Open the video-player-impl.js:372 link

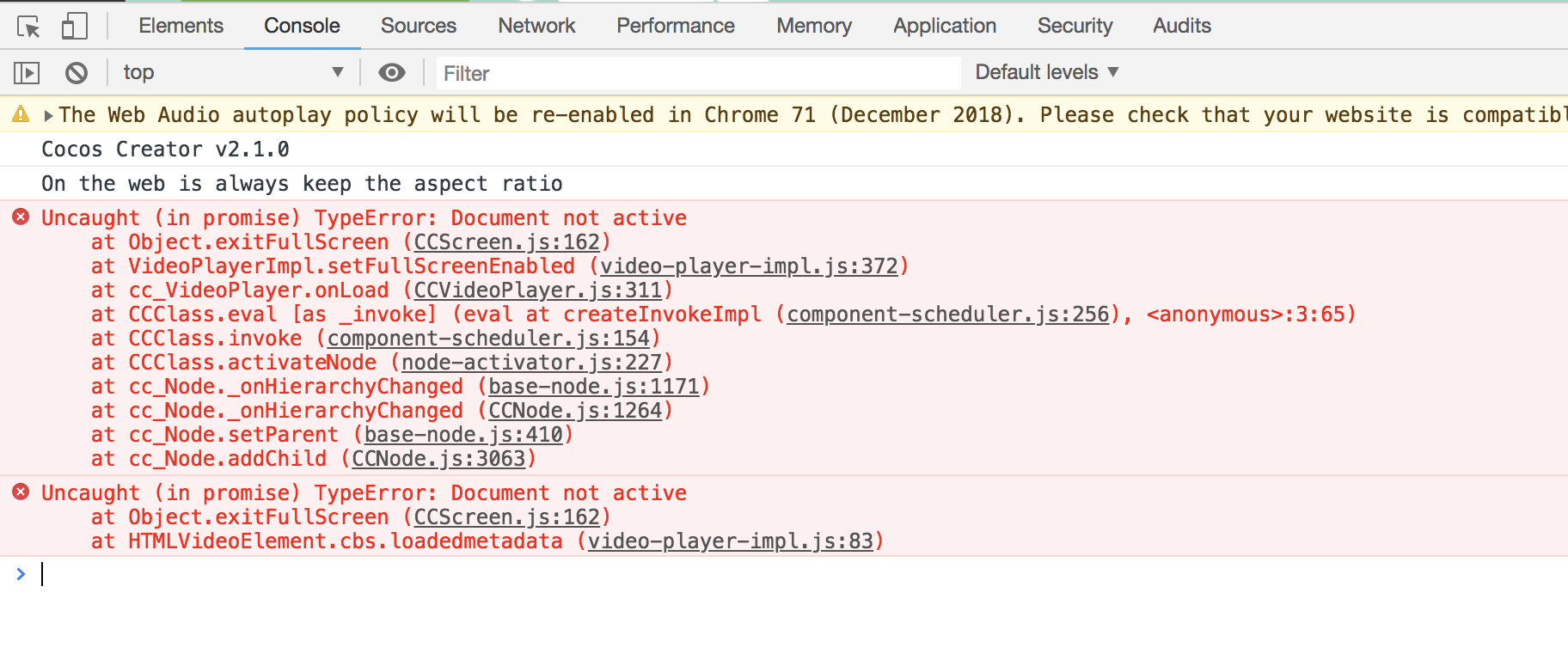click(x=748, y=266)
